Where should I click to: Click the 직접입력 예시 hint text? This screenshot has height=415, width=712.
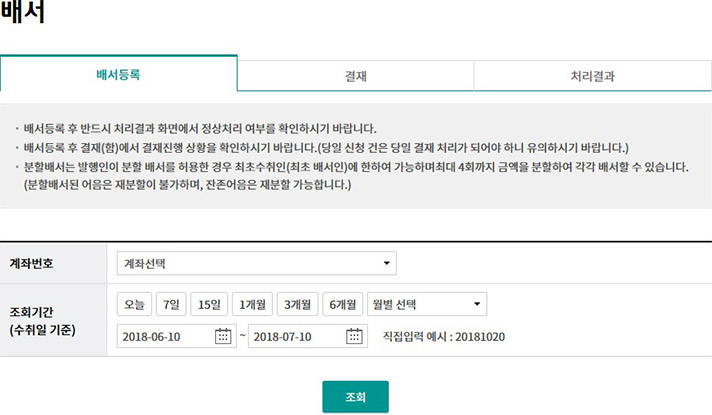pos(444,336)
